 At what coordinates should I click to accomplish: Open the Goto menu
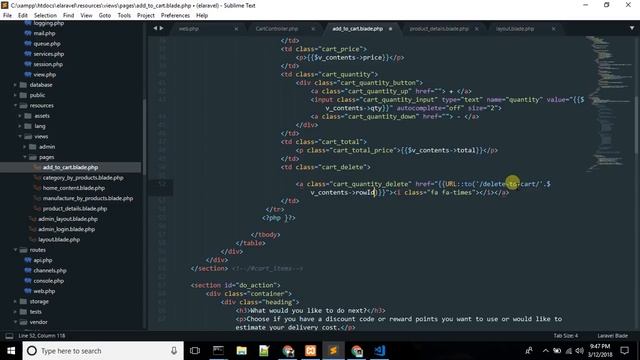coord(105,16)
